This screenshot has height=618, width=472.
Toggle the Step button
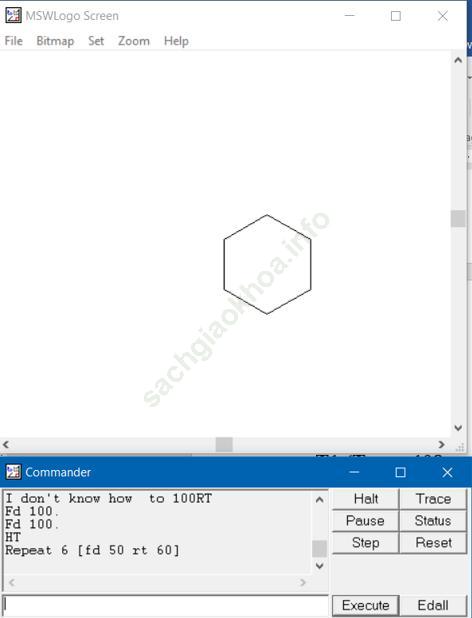click(366, 543)
